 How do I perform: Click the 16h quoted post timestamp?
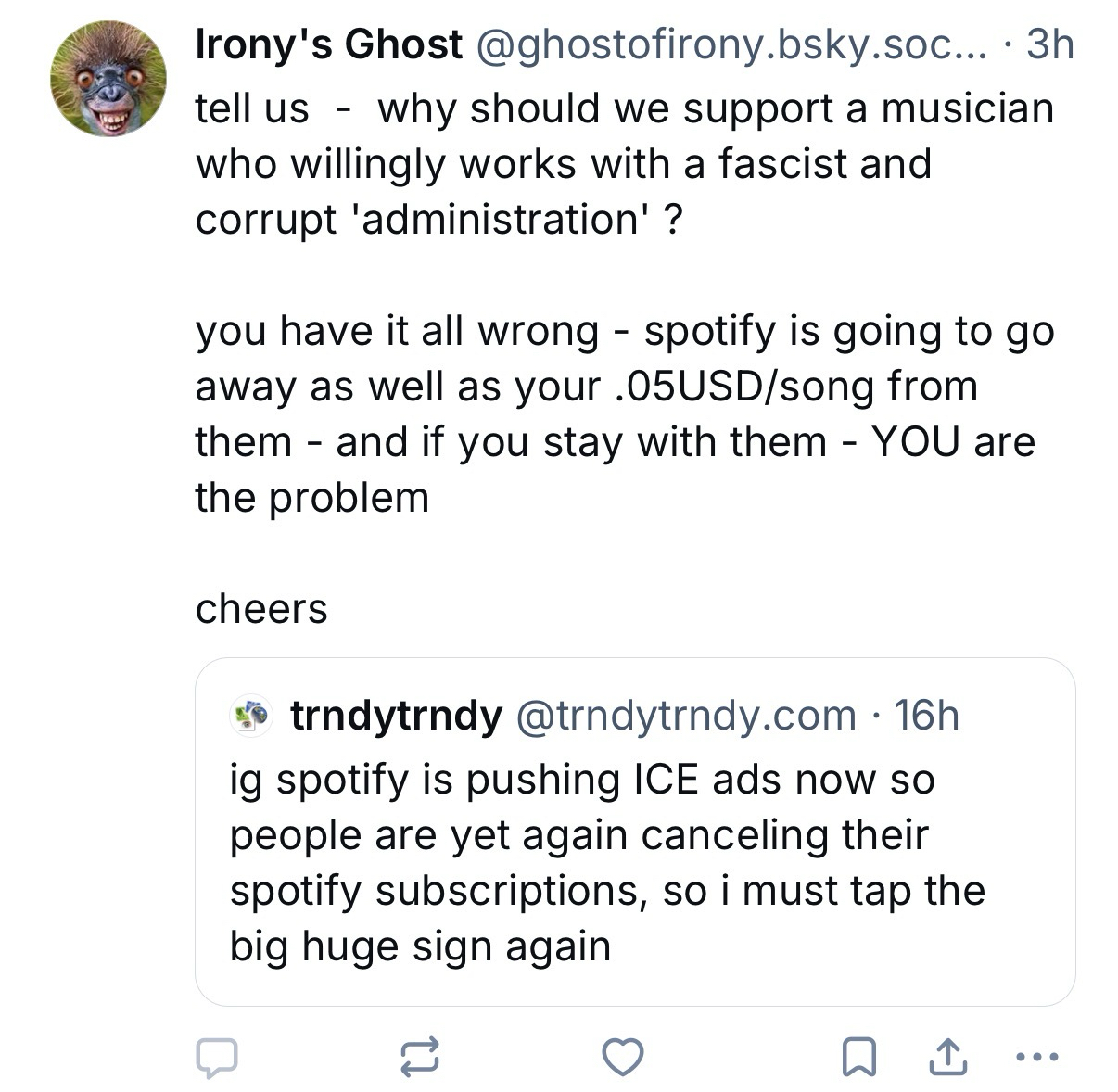click(x=925, y=716)
